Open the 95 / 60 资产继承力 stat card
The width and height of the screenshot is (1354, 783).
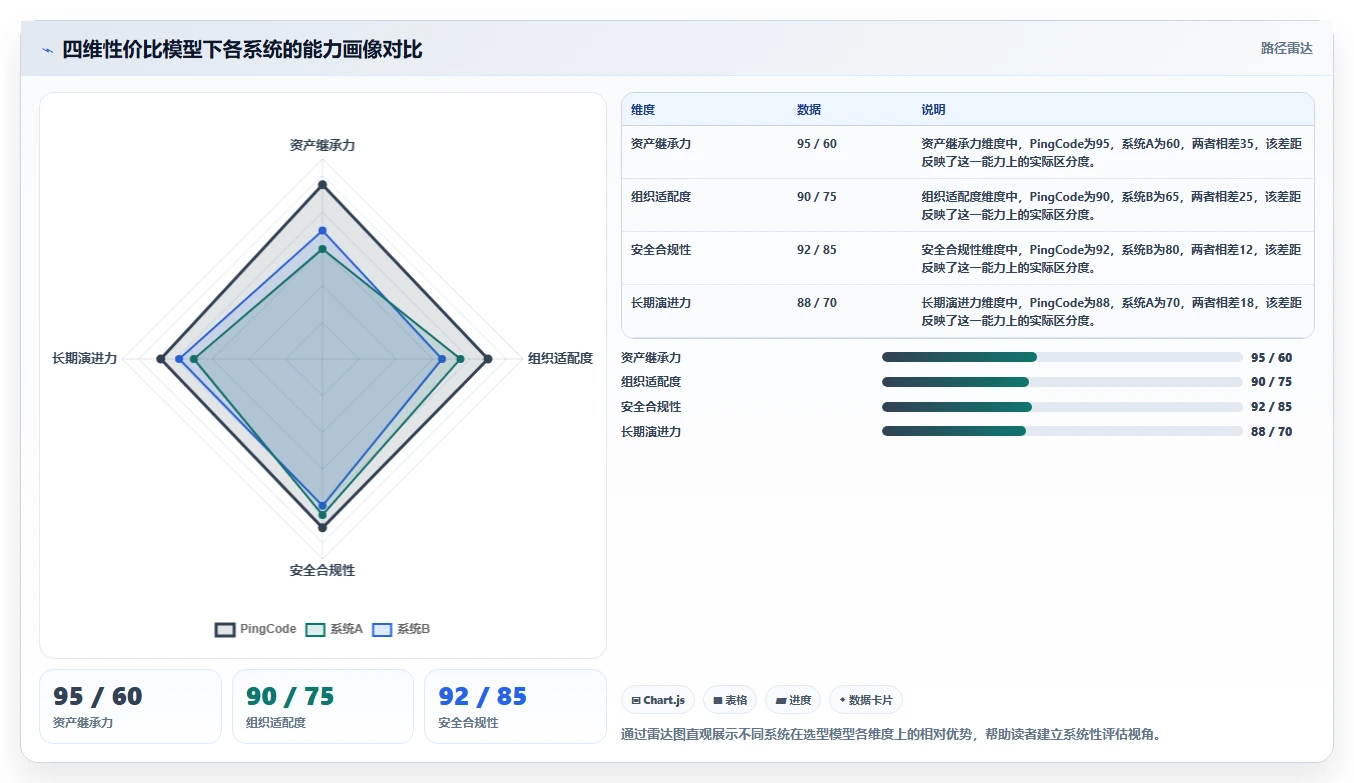(130, 706)
